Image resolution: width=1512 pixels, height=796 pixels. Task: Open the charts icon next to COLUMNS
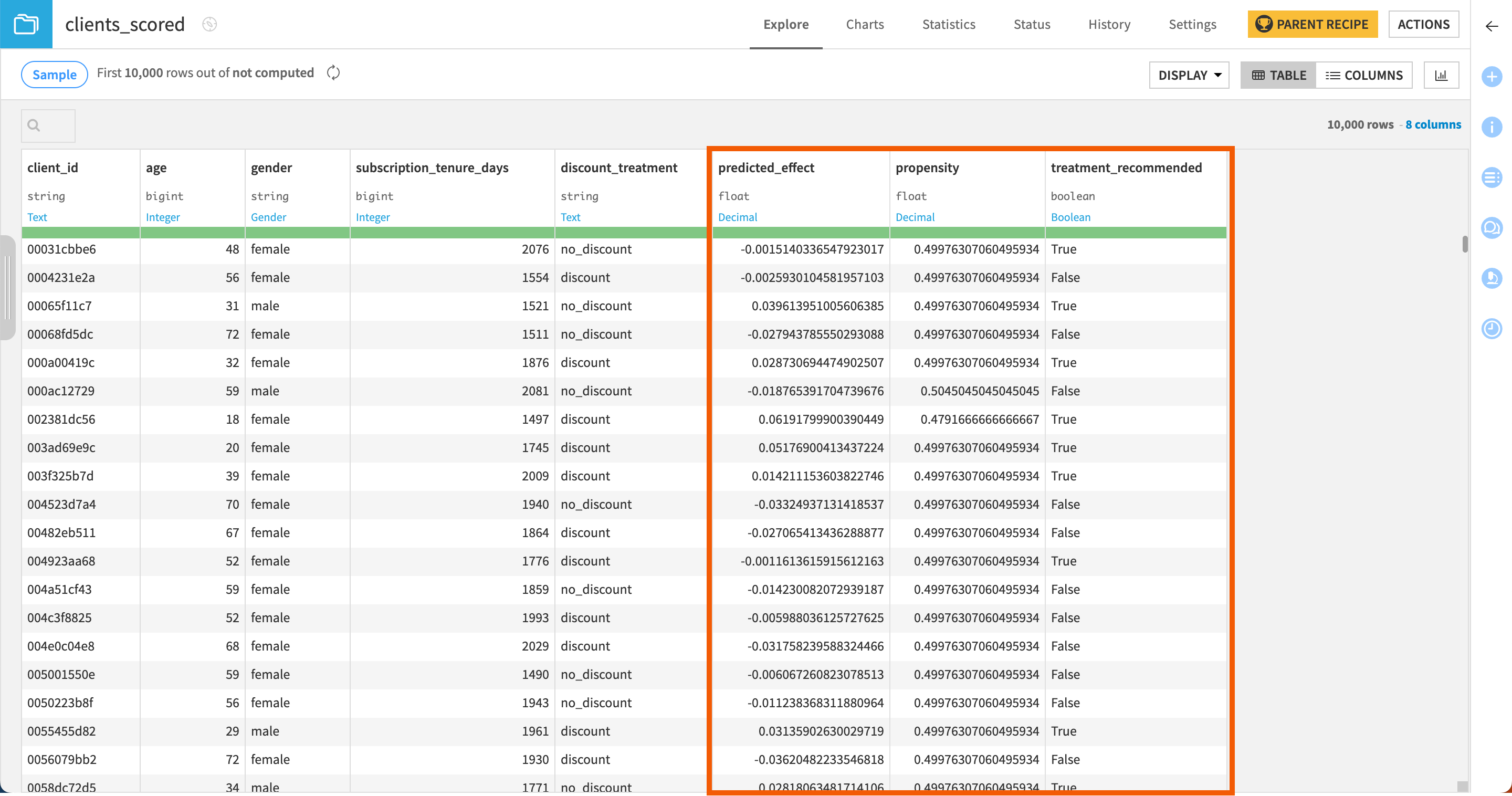1442,75
